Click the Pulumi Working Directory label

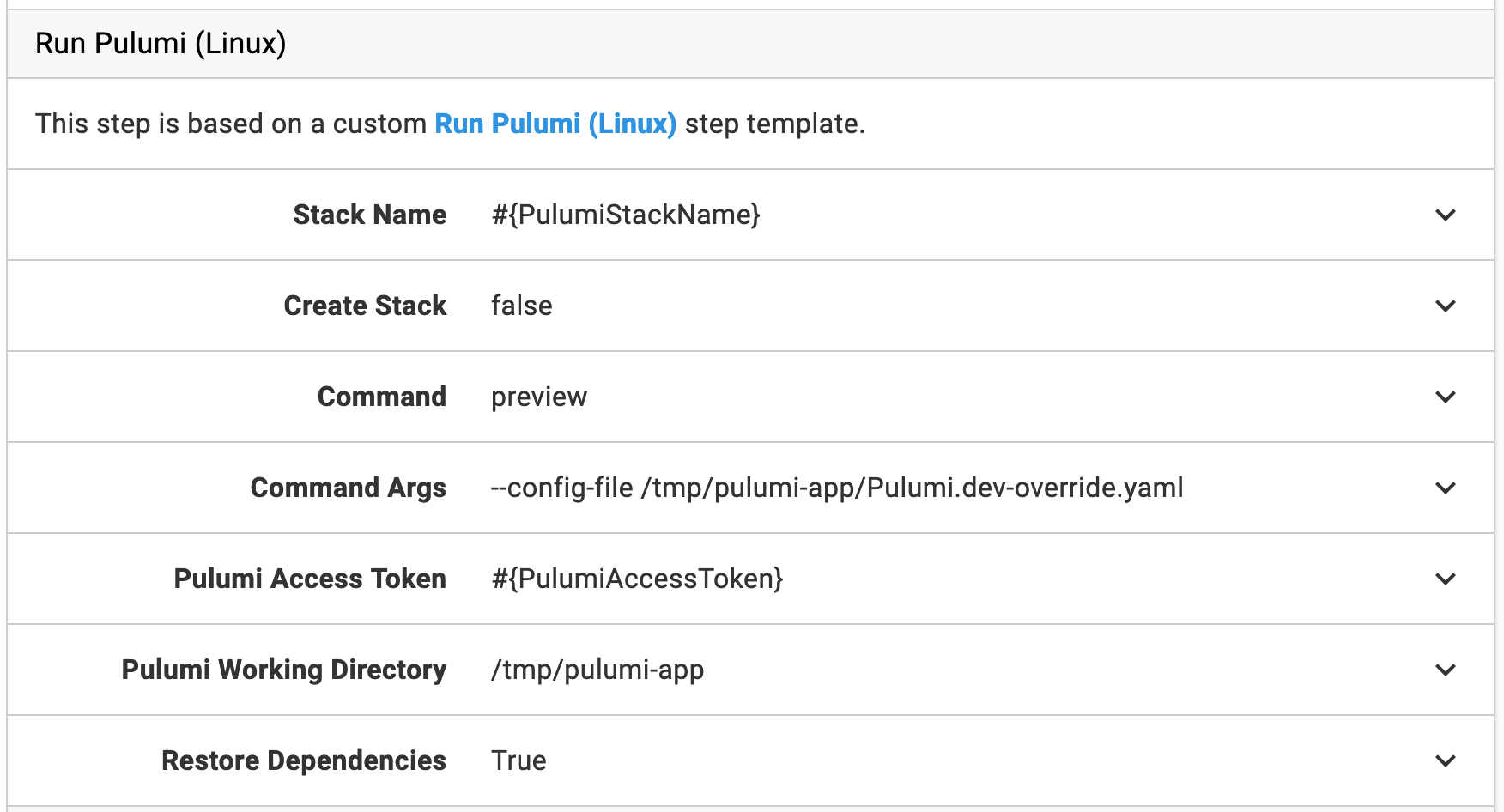tap(284, 670)
